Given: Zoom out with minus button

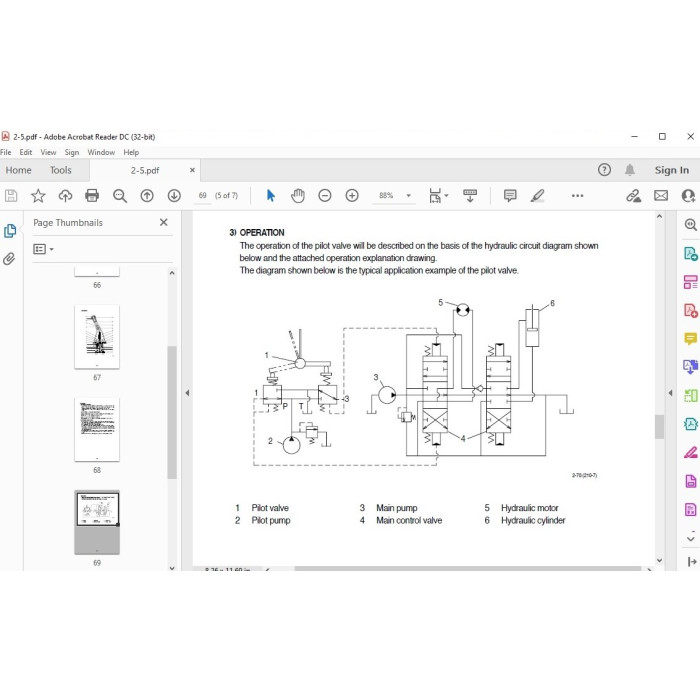Looking at the screenshot, I should coord(325,196).
